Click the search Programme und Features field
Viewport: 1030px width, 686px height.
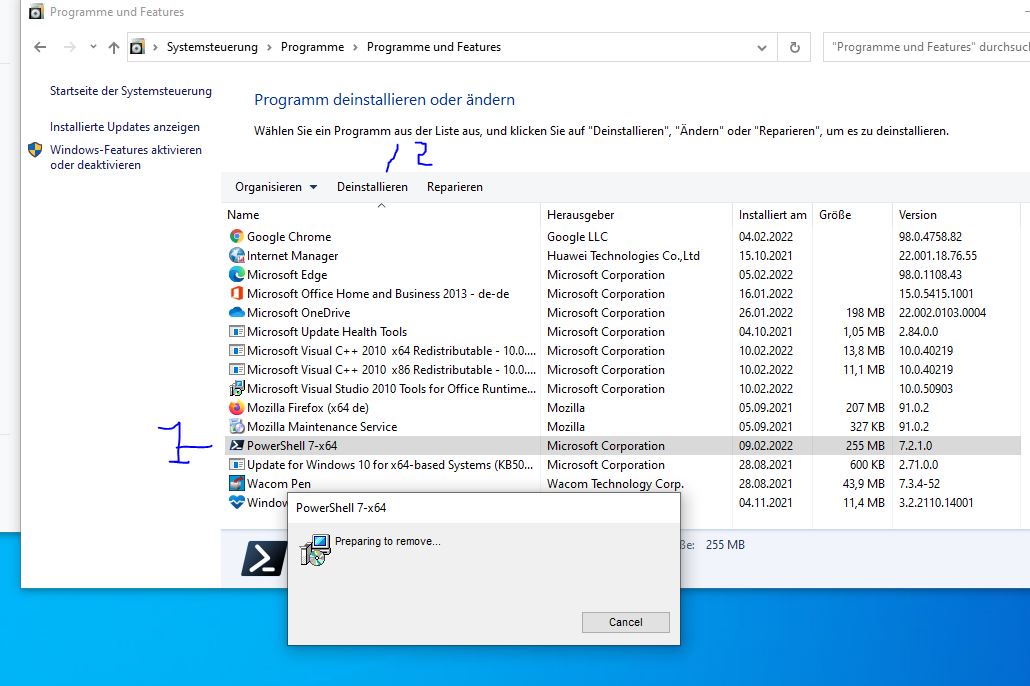point(927,47)
